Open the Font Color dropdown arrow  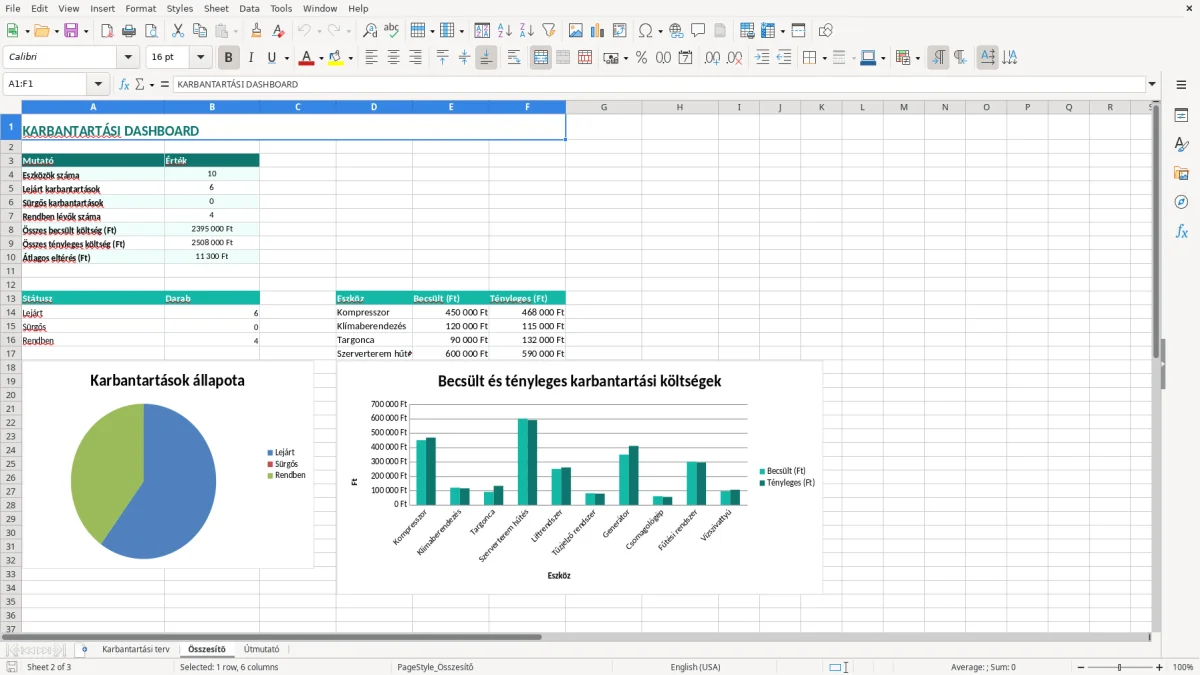coord(320,58)
